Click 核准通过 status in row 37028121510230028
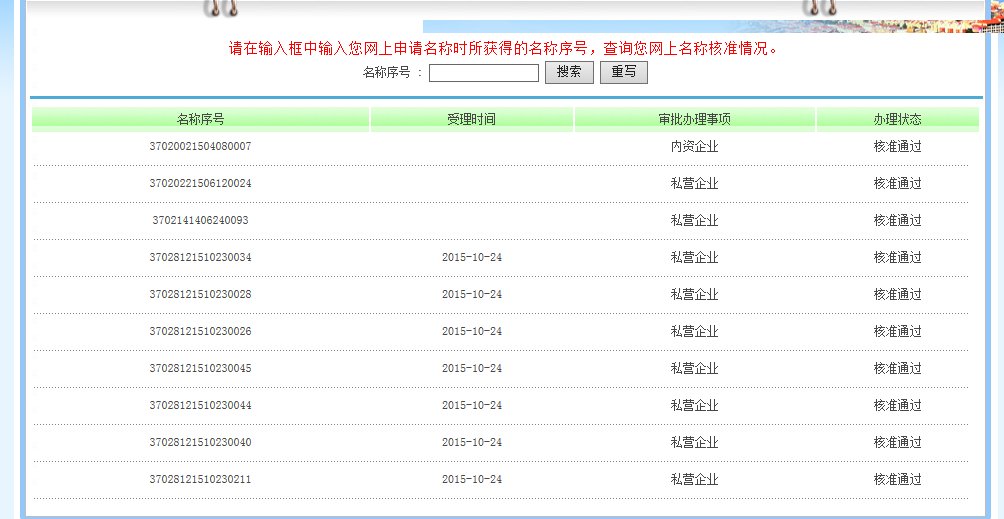 pos(898,294)
